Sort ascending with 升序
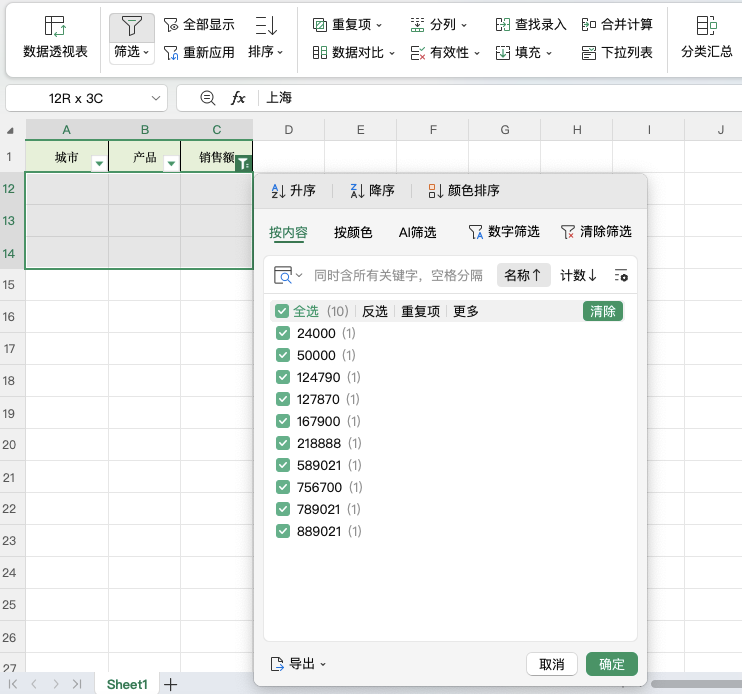Image resolution: width=742 pixels, height=694 pixels. [x=293, y=191]
